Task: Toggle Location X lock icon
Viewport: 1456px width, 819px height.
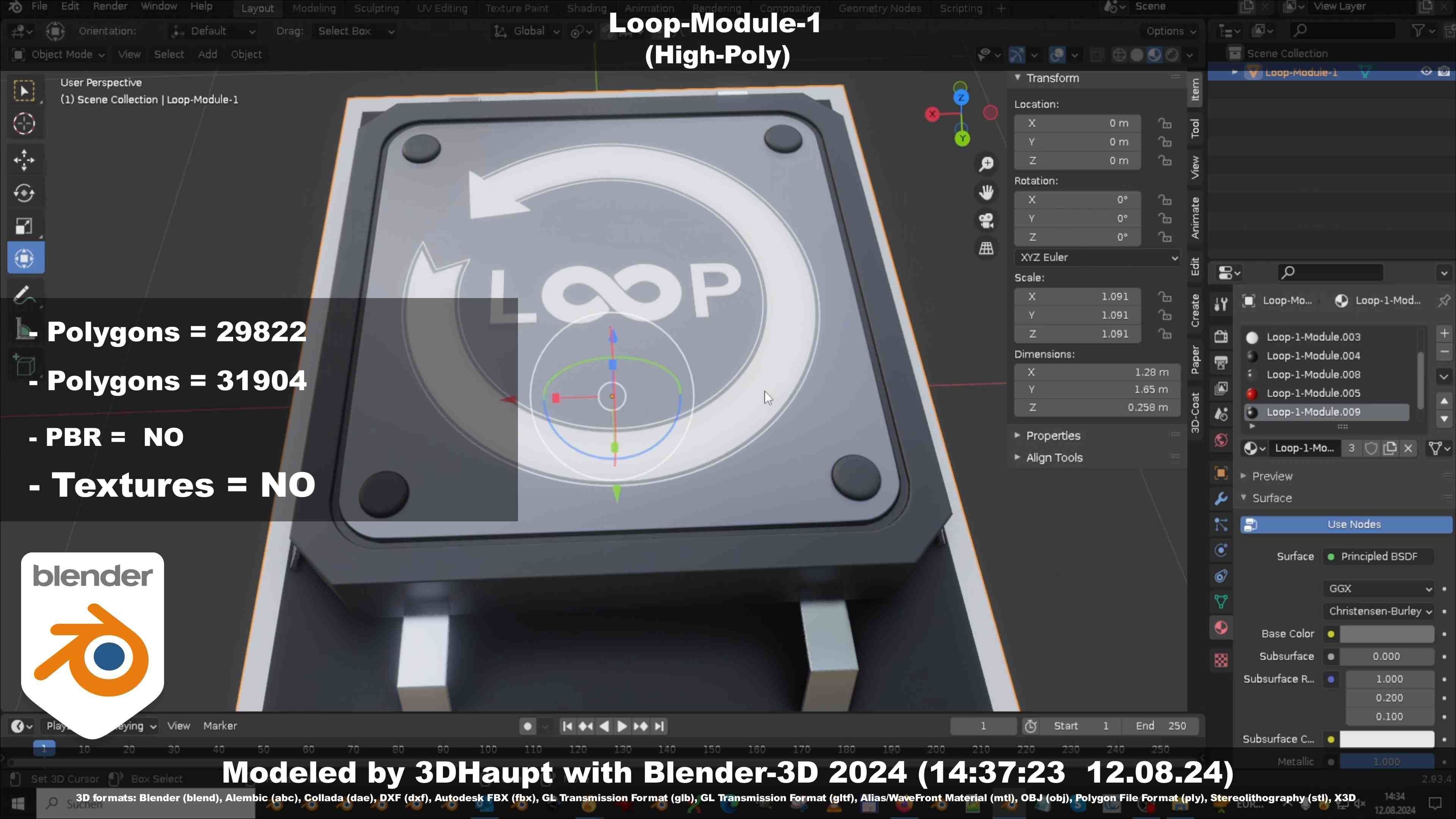Action: pos(1164,123)
